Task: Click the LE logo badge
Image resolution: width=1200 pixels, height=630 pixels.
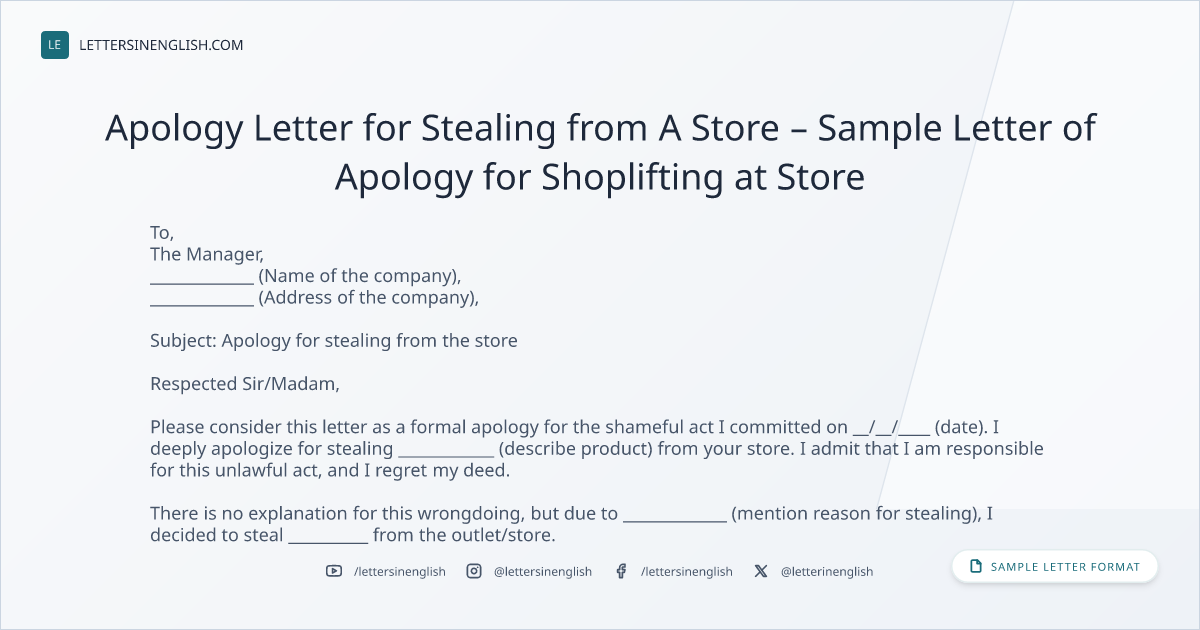Action: click(55, 45)
